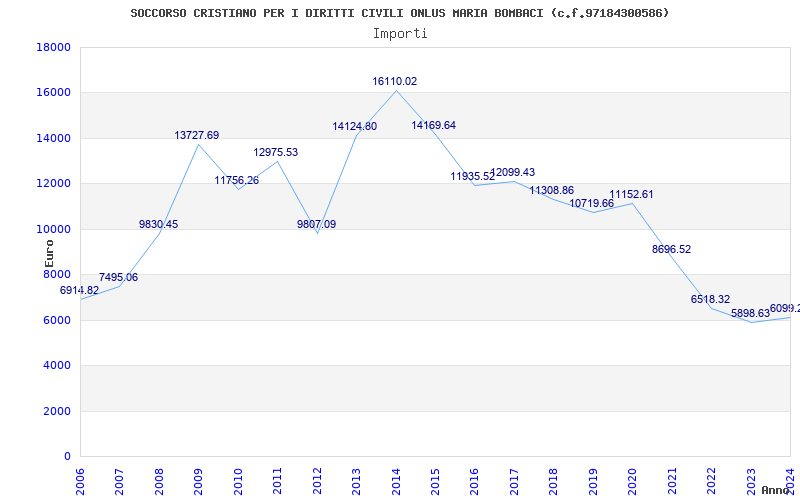Select data label 9830.45
800x500 pixels.
pos(159,224)
